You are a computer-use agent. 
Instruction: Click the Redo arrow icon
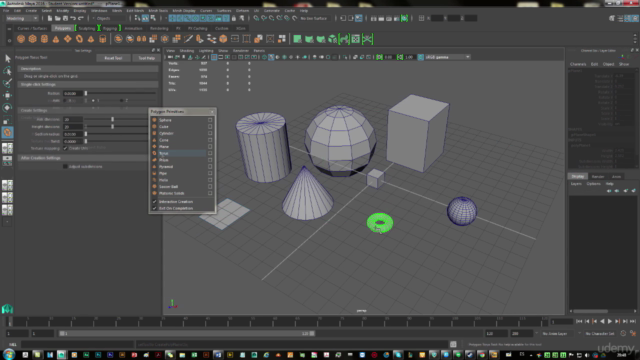click(x=81, y=18)
